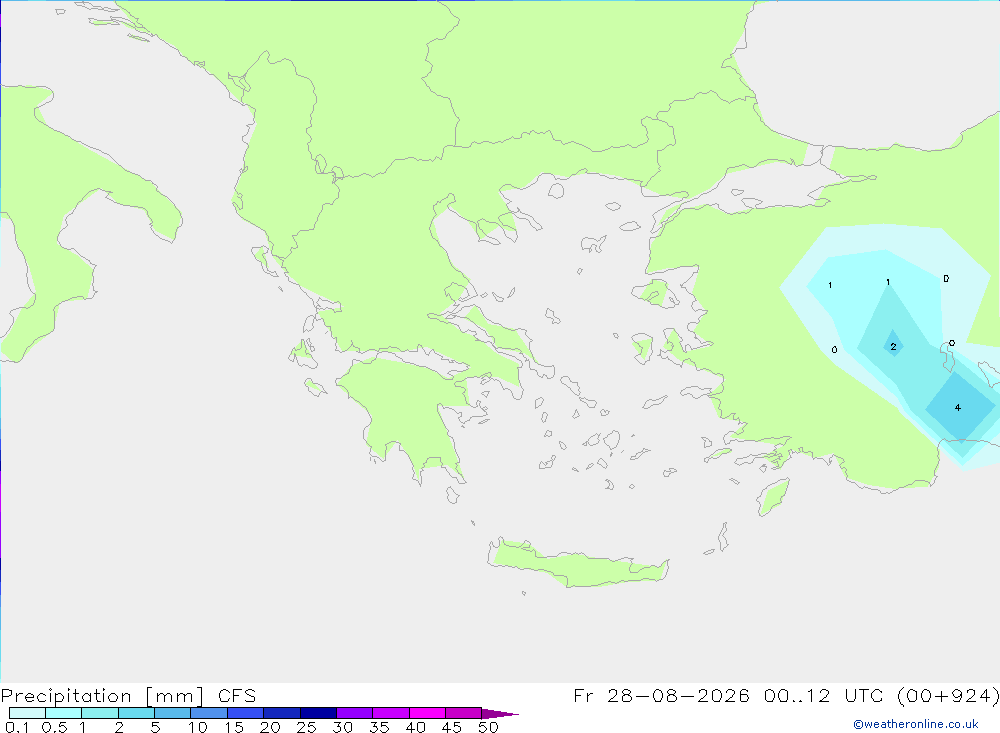Click the '0.1' legend scale label

[x=17, y=727]
